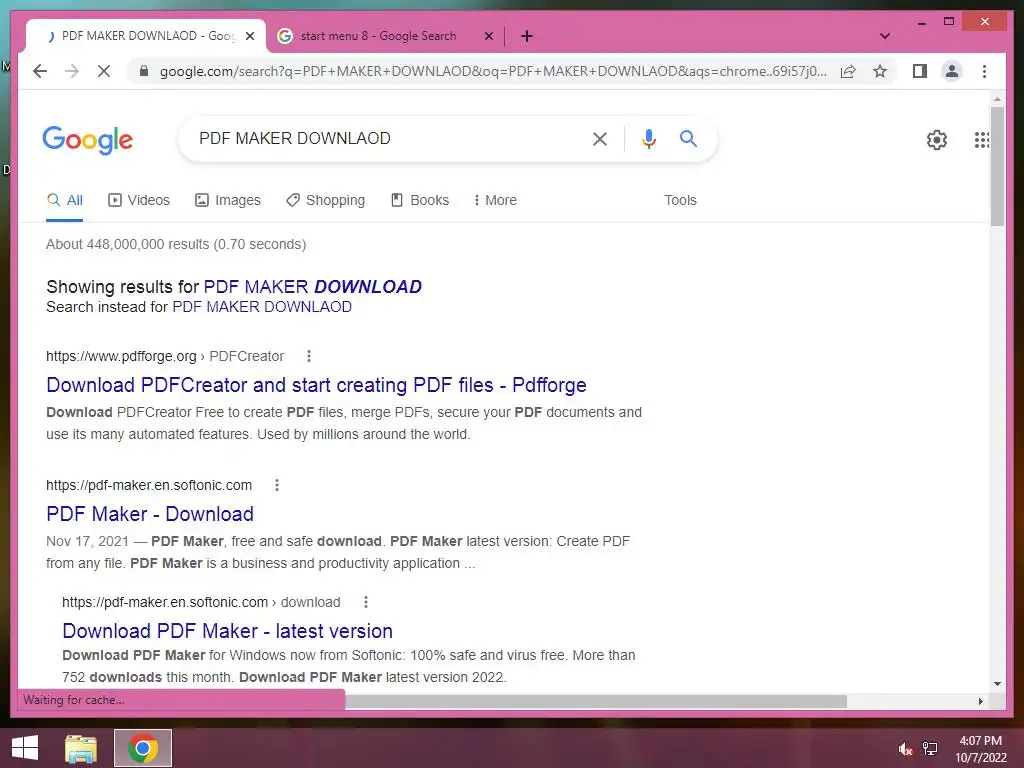
Task: Open Chrome side panel
Action: (920, 71)
